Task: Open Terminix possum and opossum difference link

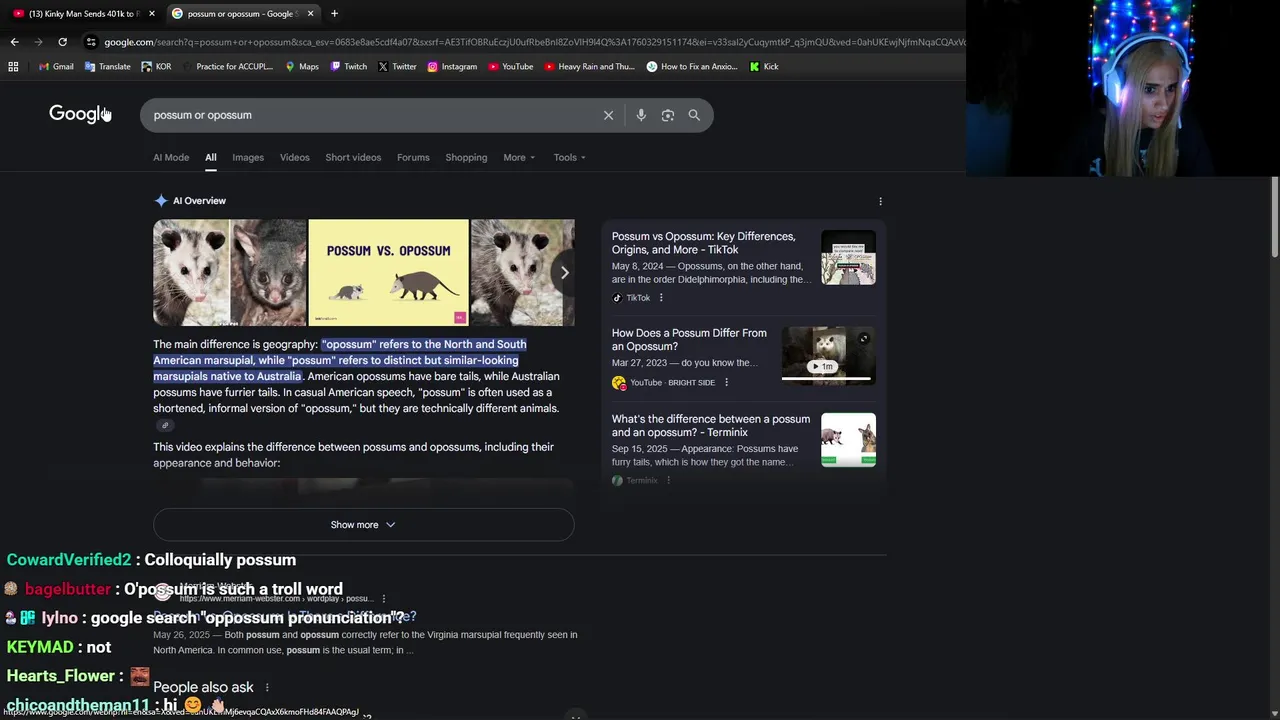Action: coord(711,426)
